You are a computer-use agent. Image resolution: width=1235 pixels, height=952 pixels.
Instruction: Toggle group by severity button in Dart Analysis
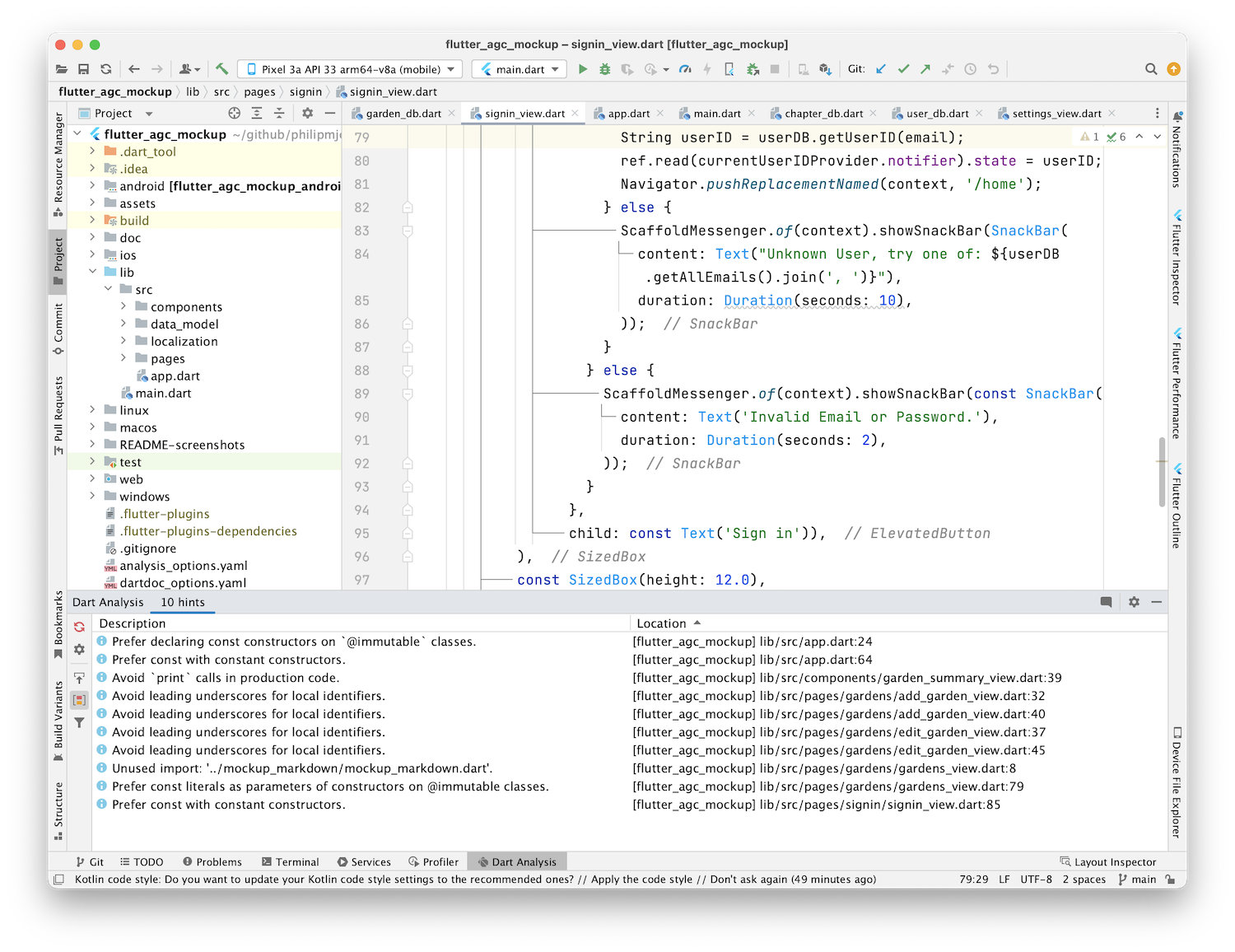(x=79, y=700)
